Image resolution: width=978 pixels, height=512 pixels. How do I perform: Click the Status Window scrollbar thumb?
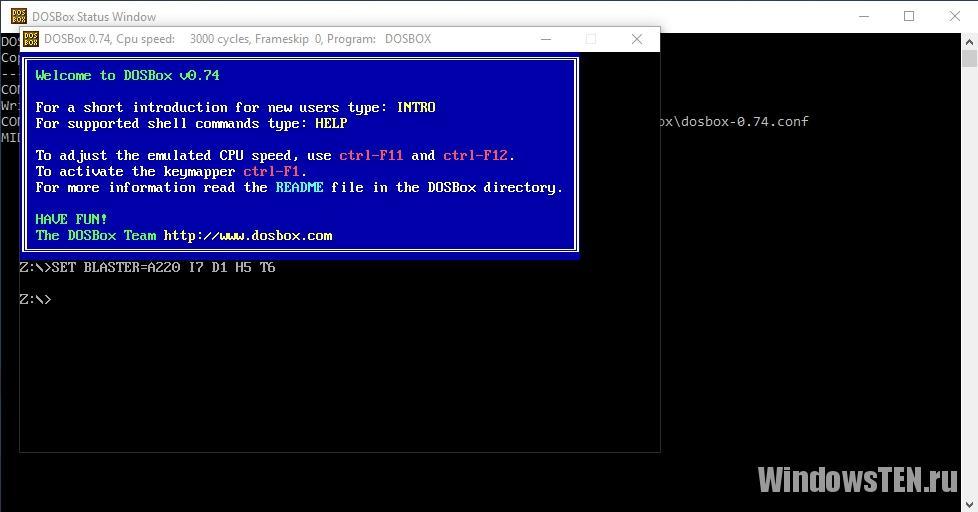(969, 59)
